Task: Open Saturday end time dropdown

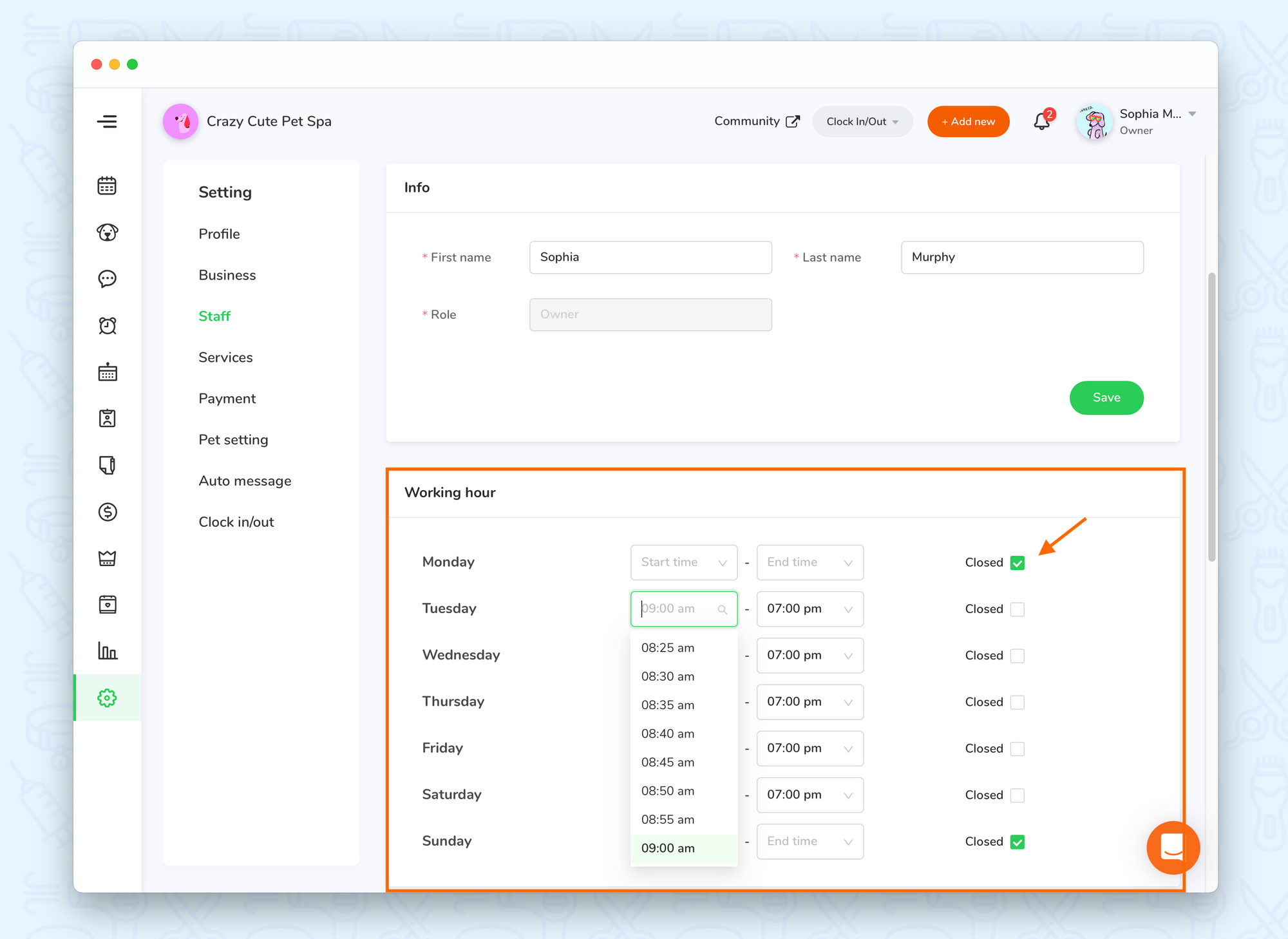Action: pos(810,795)
